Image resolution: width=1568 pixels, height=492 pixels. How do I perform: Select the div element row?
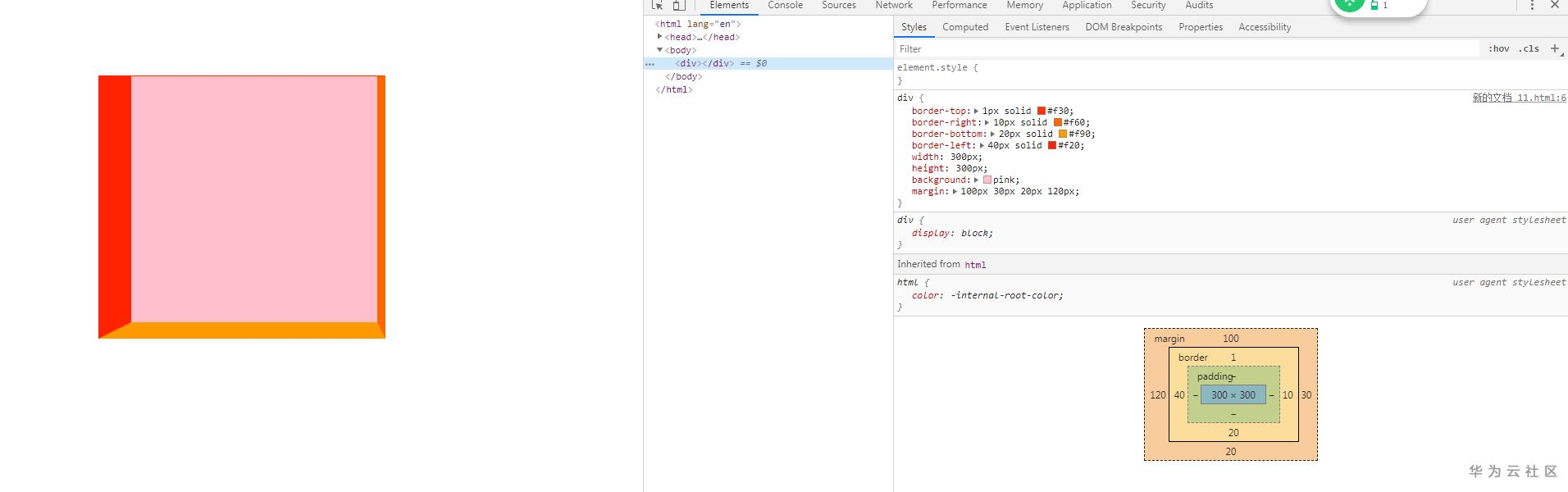click(768, 63)
